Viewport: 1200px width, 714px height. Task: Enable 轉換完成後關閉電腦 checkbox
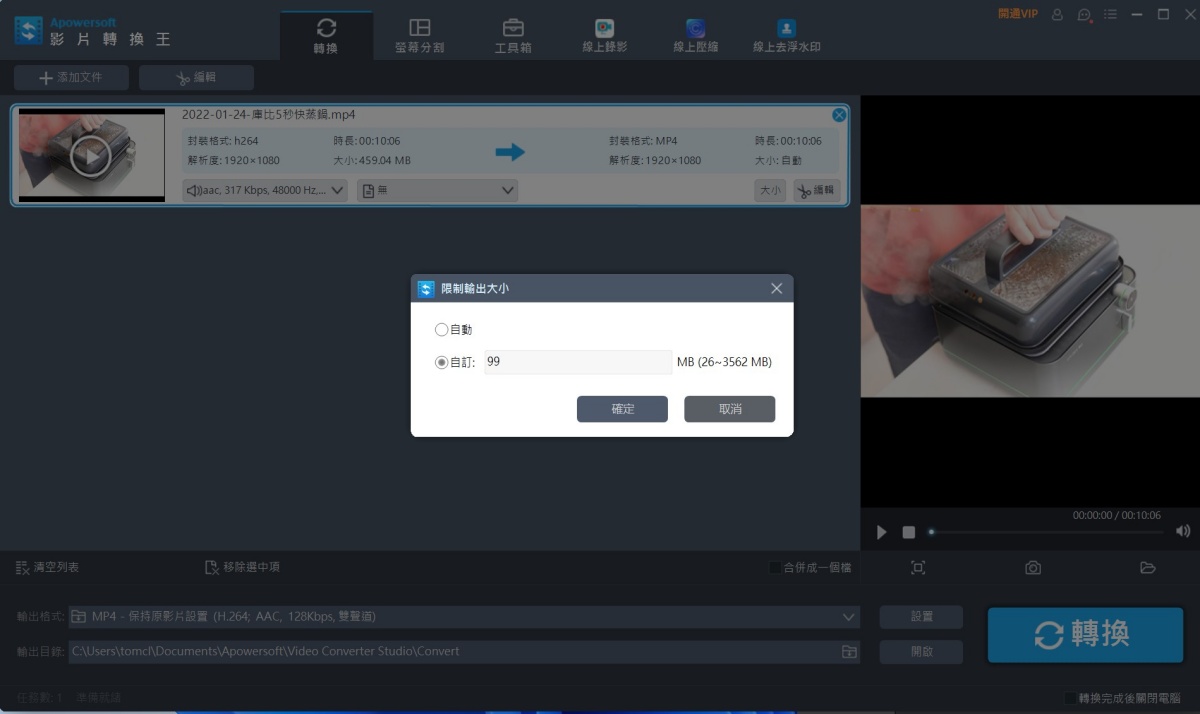pyautogui.click(x=1070, y=697)
